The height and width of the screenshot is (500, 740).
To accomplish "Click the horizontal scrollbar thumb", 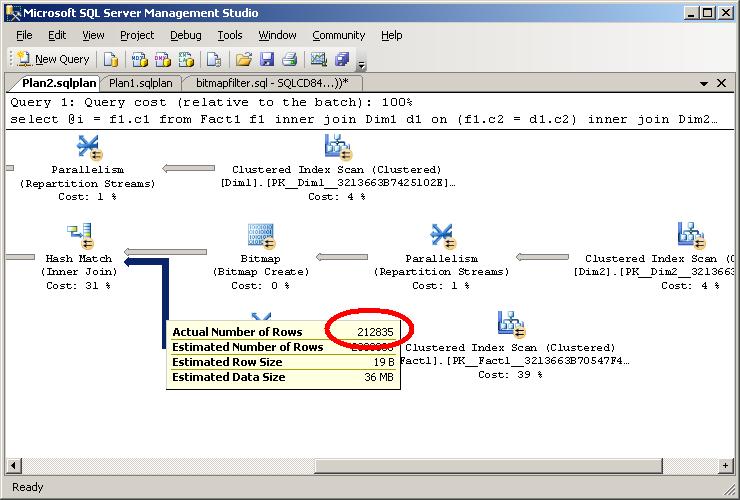I will [488, 466].
